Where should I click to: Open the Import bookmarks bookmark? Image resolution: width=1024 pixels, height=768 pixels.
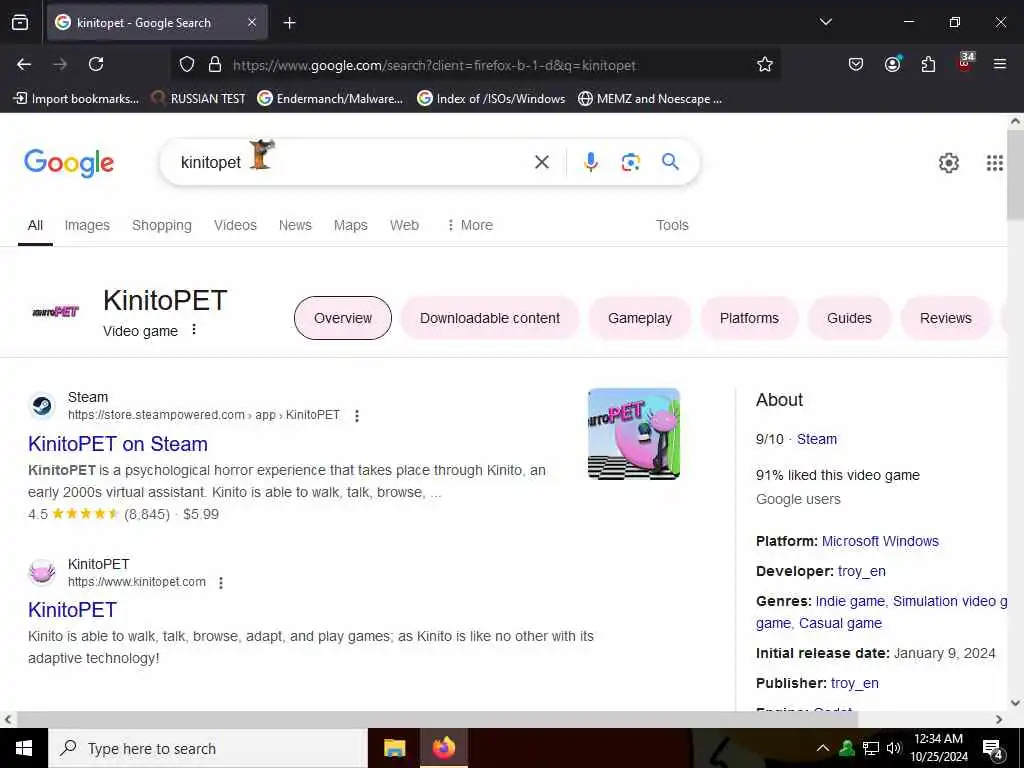[x=76, y=99]
